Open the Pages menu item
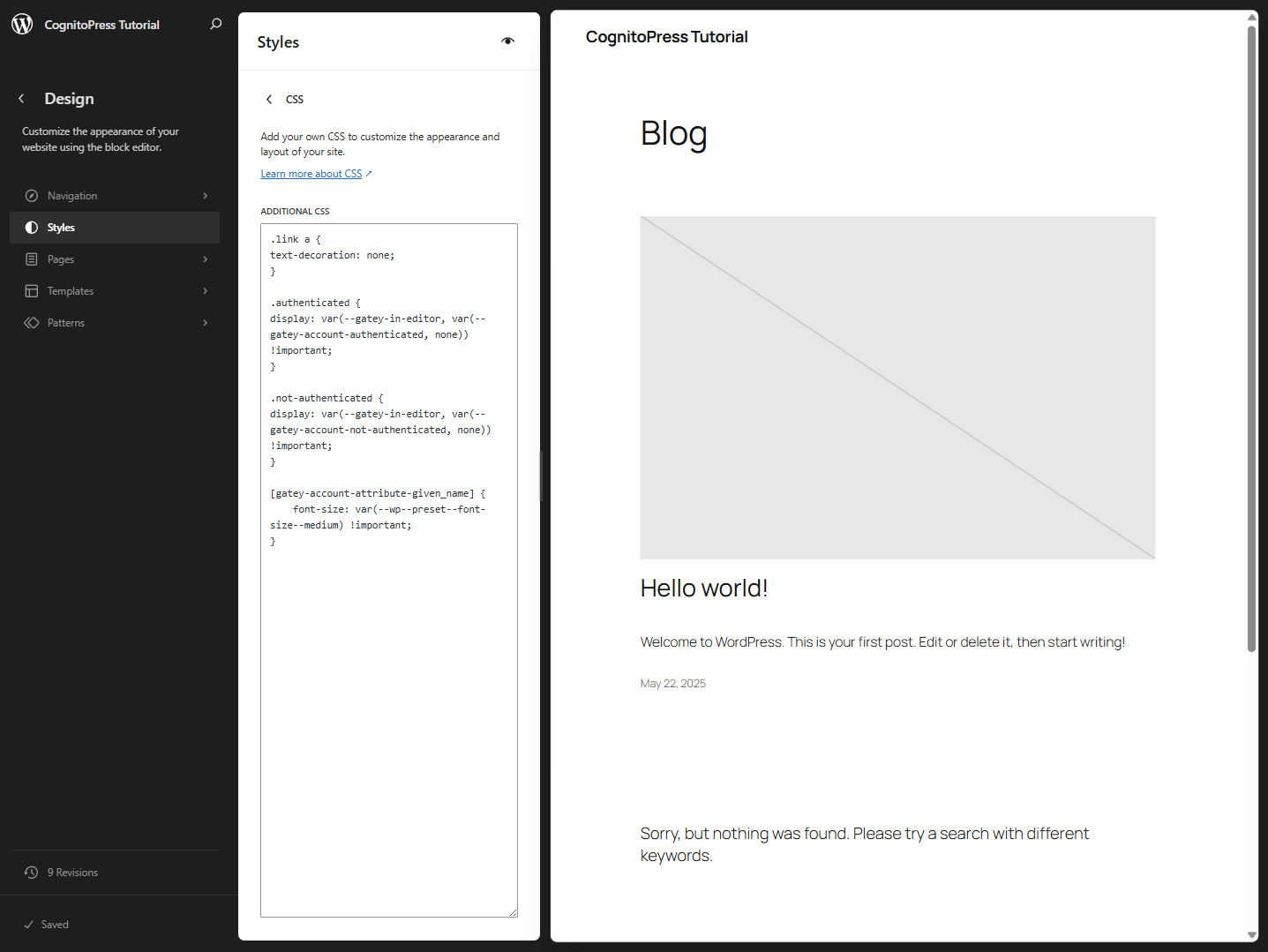Viewport: 1268px width, 952px height. [x=115, y=259]
